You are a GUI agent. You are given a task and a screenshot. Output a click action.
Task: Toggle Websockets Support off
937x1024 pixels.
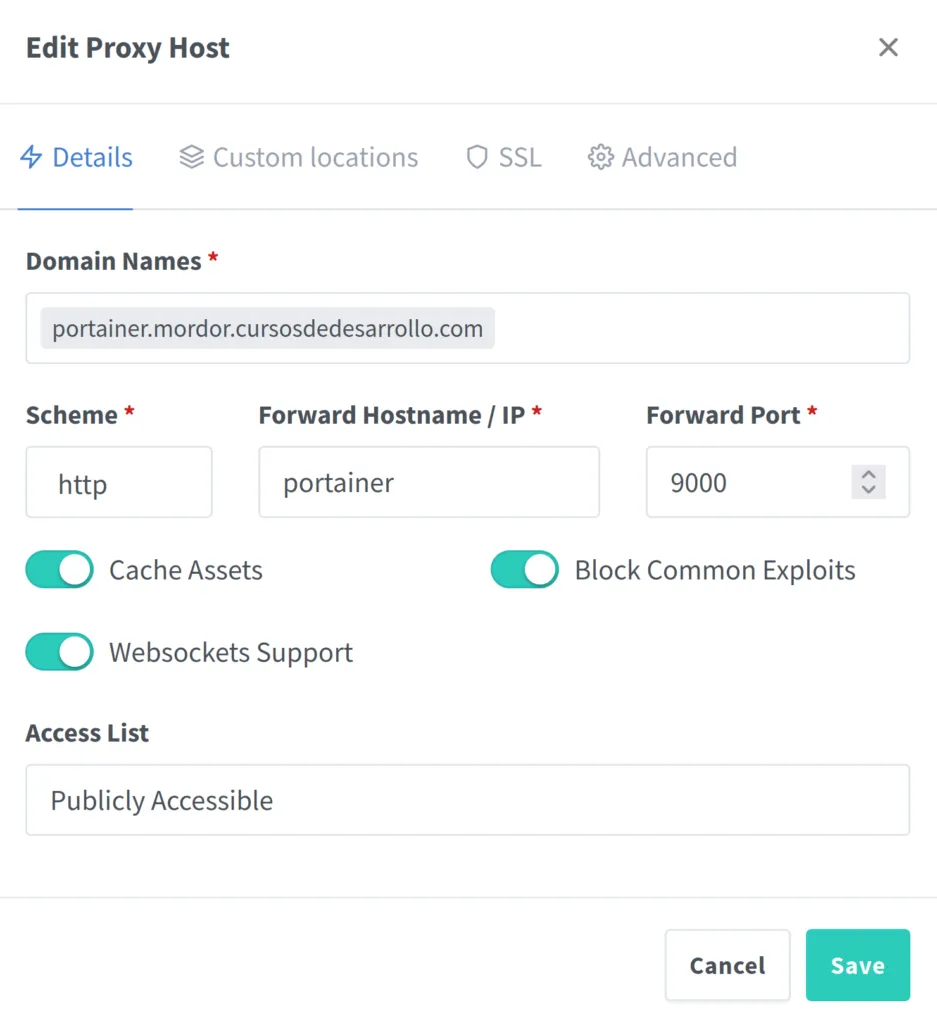point(60,652)
